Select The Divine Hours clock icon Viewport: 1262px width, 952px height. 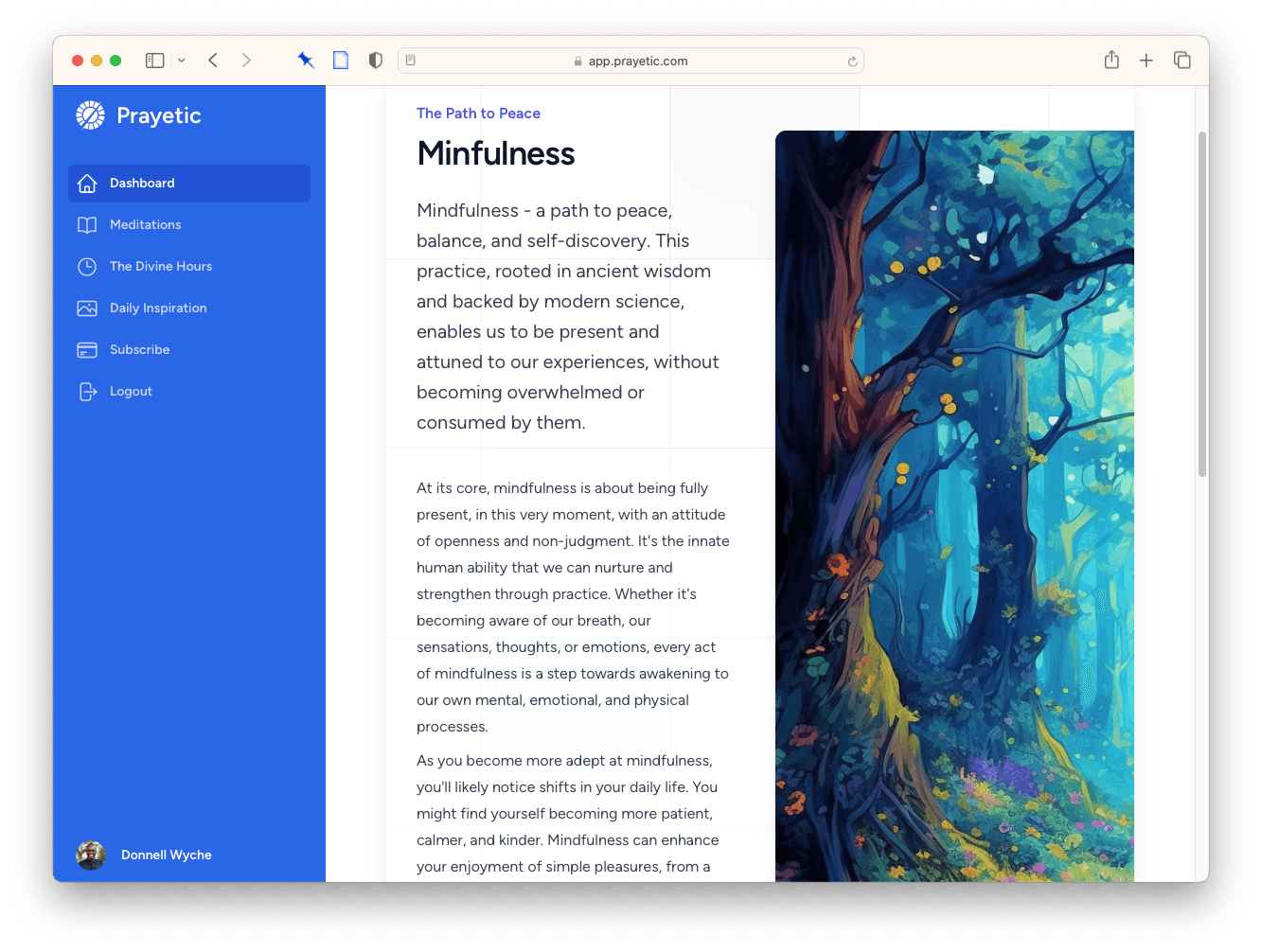coord(87,267)
